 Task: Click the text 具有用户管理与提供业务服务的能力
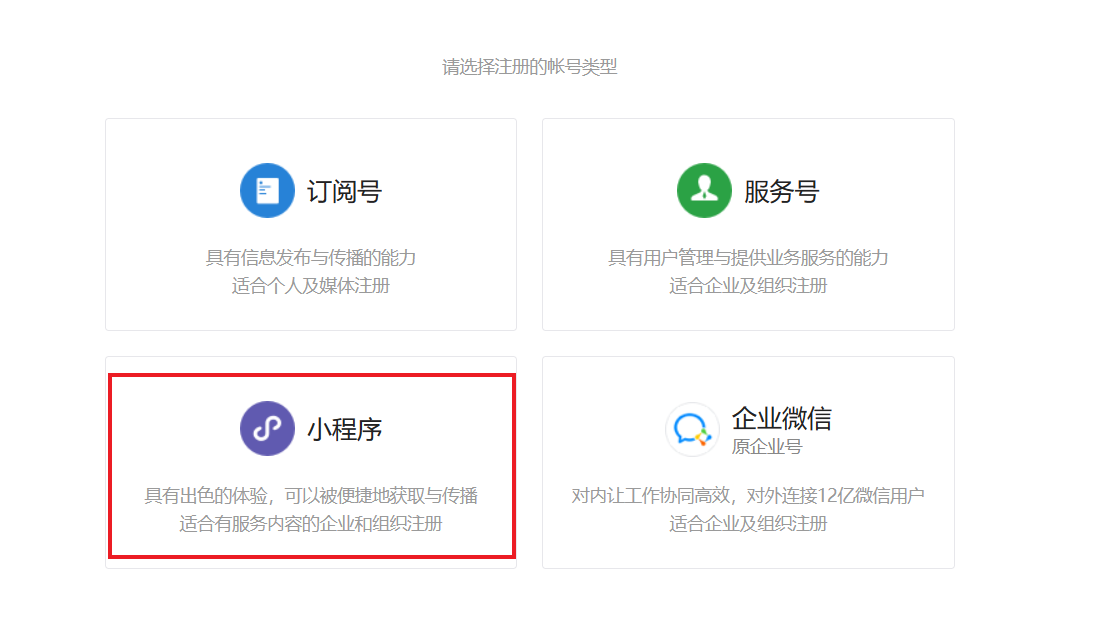tap(748, 258)
